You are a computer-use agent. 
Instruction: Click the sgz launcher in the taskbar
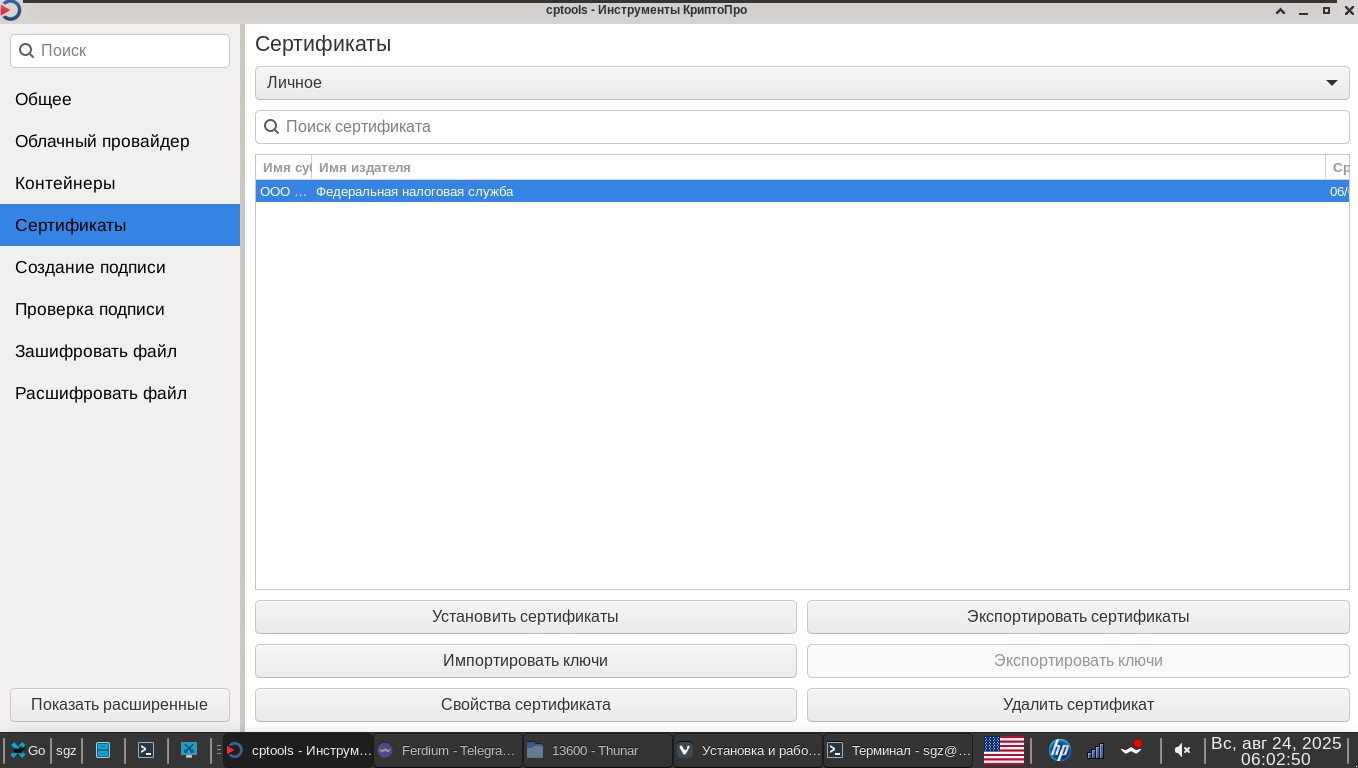click(x=66, y=750)
